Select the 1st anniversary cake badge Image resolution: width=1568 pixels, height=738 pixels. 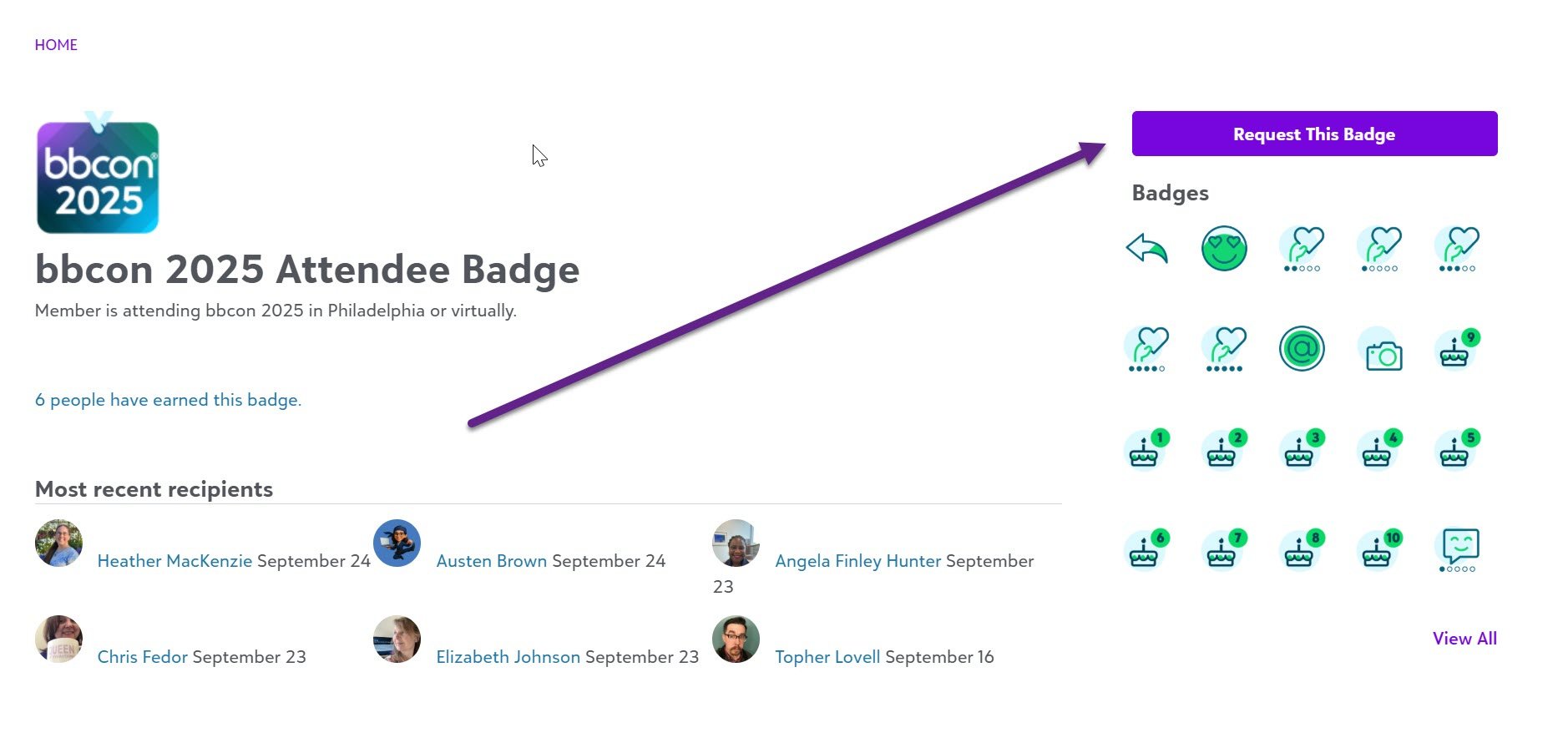pos(1146,451)
